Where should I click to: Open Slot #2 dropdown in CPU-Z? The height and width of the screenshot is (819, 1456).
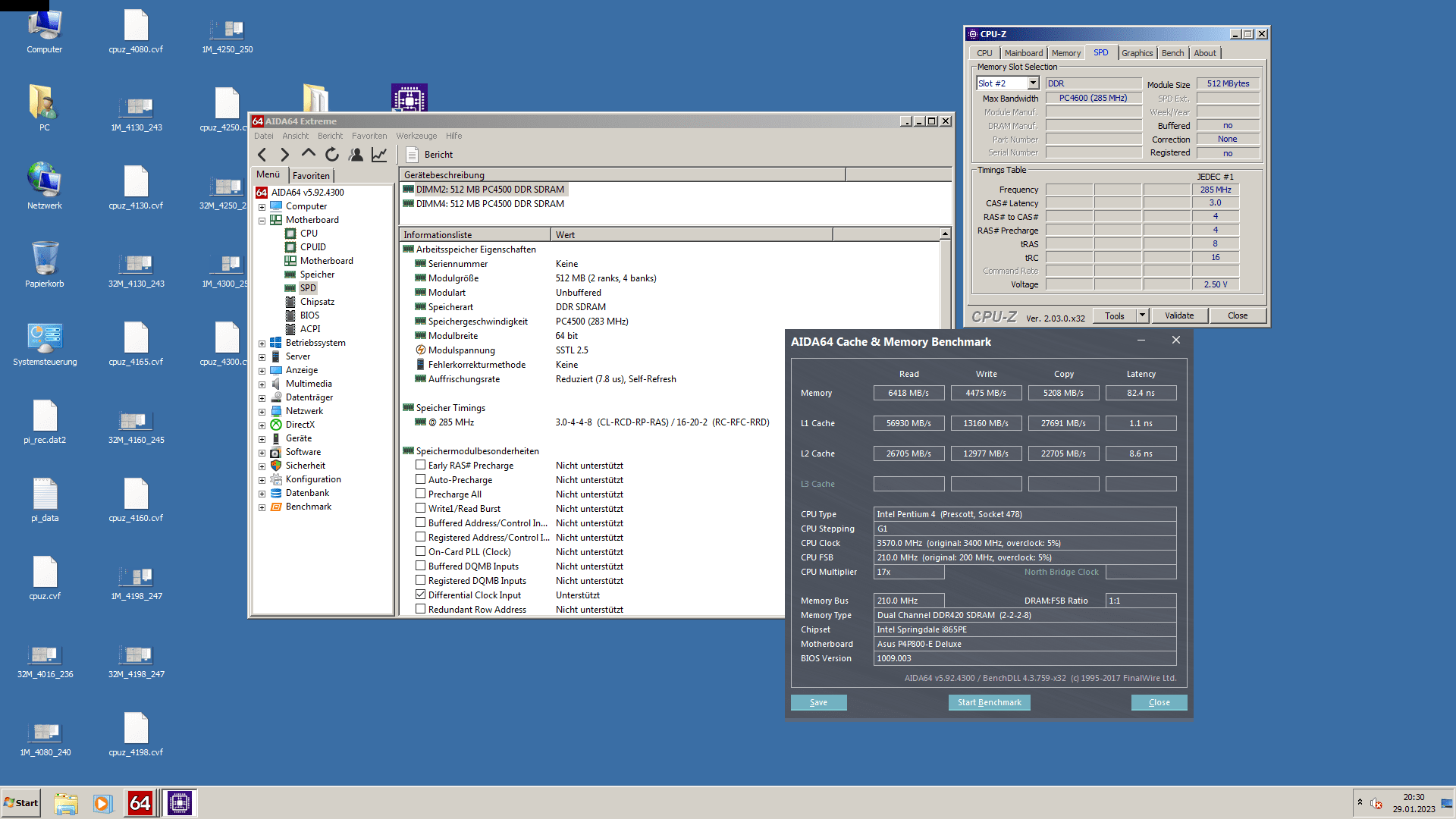1033,83
